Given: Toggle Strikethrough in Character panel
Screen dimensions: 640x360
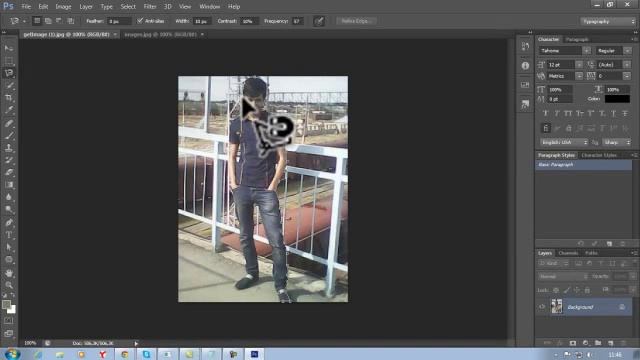Looking at the screenshot, I should (625, 113).
